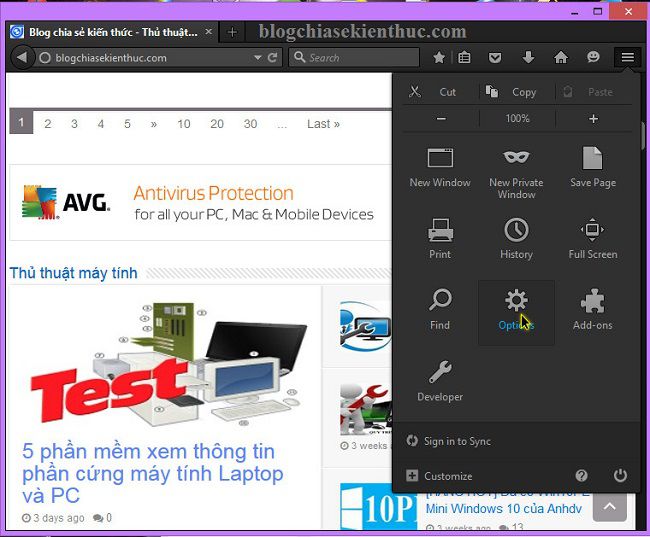Reset zoom by clicking 100%

[x=517, y=119]
